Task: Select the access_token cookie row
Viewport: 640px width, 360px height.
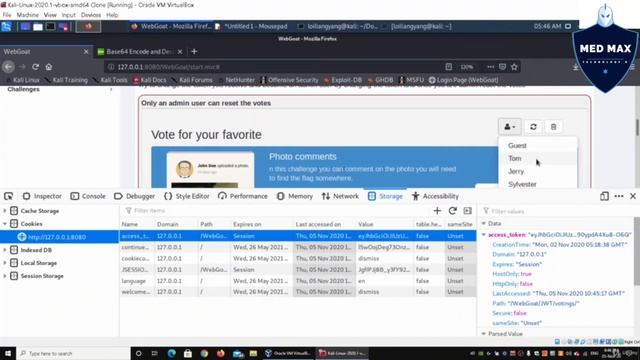Action: (298, 236)
